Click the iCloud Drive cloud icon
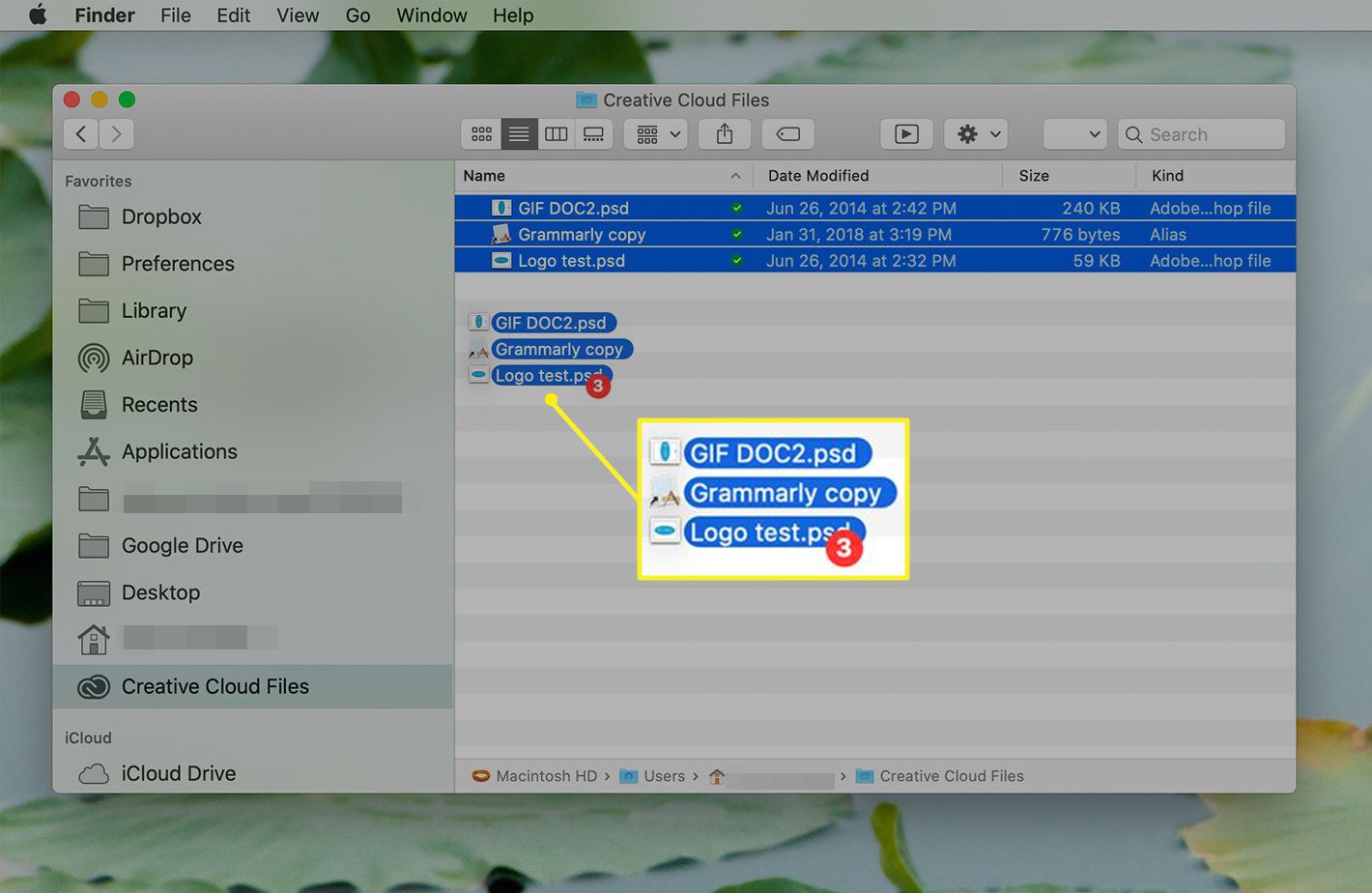 (94, 773)
